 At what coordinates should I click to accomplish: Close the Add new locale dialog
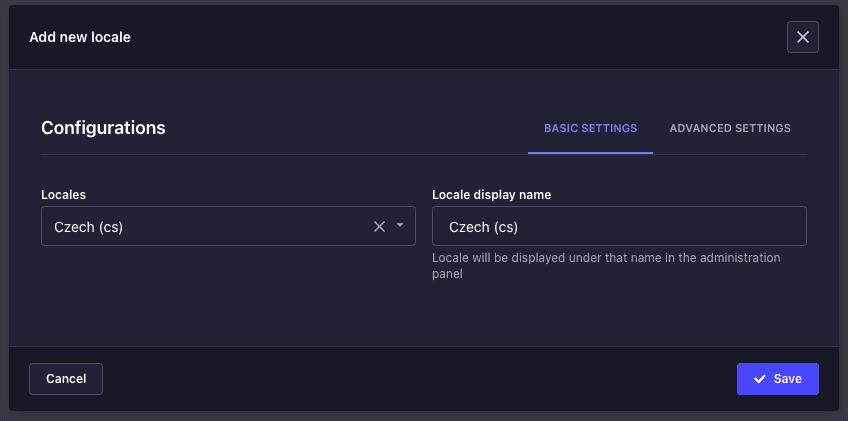point(802,37)
